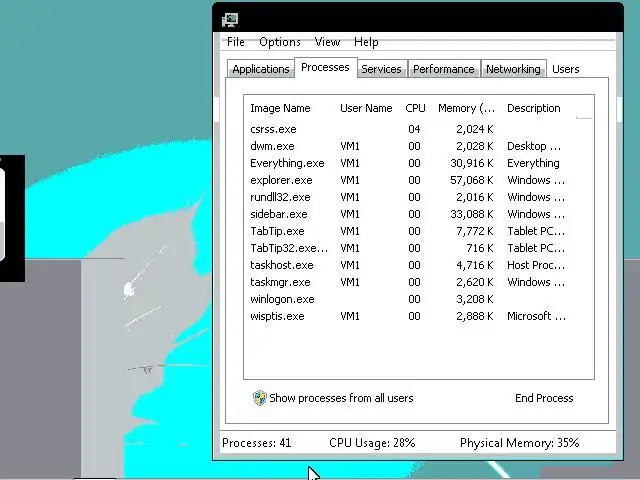Switch to the Applications tab
The image size is (640, 480).
(x=261, y=69)
